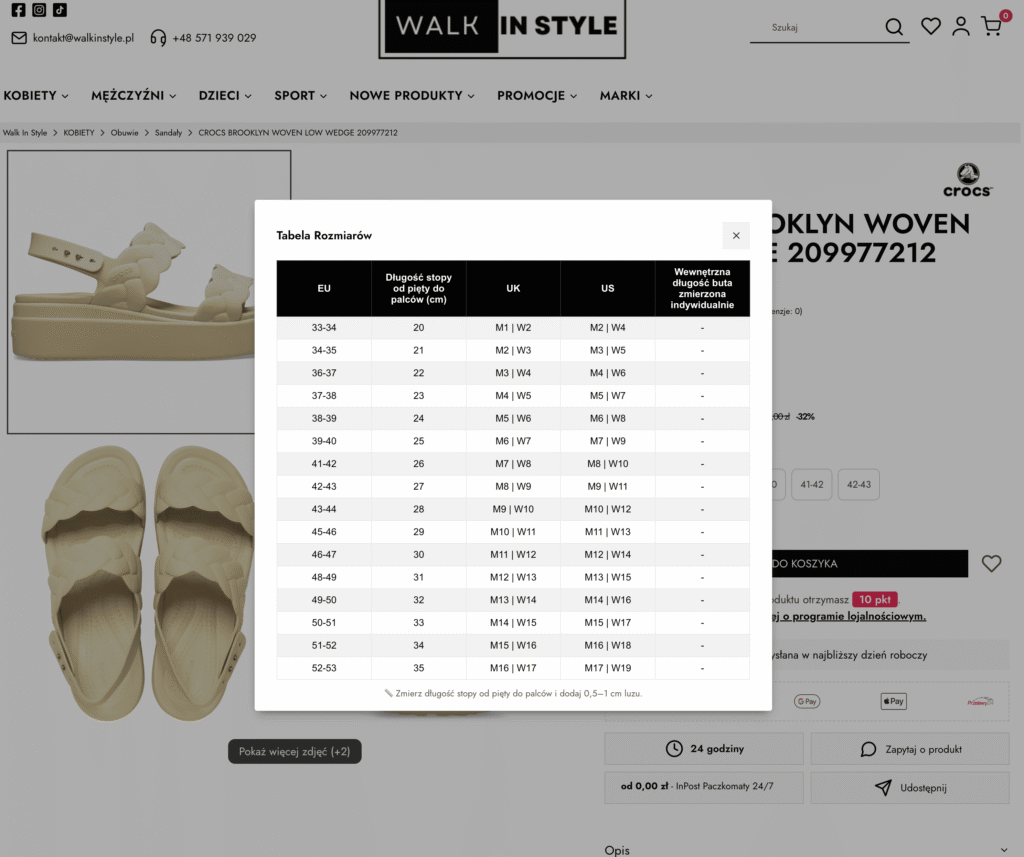Open the user account icon
Image resolution: width=1024 pixels, height=857 pixels.
click(x=961, y=26)
